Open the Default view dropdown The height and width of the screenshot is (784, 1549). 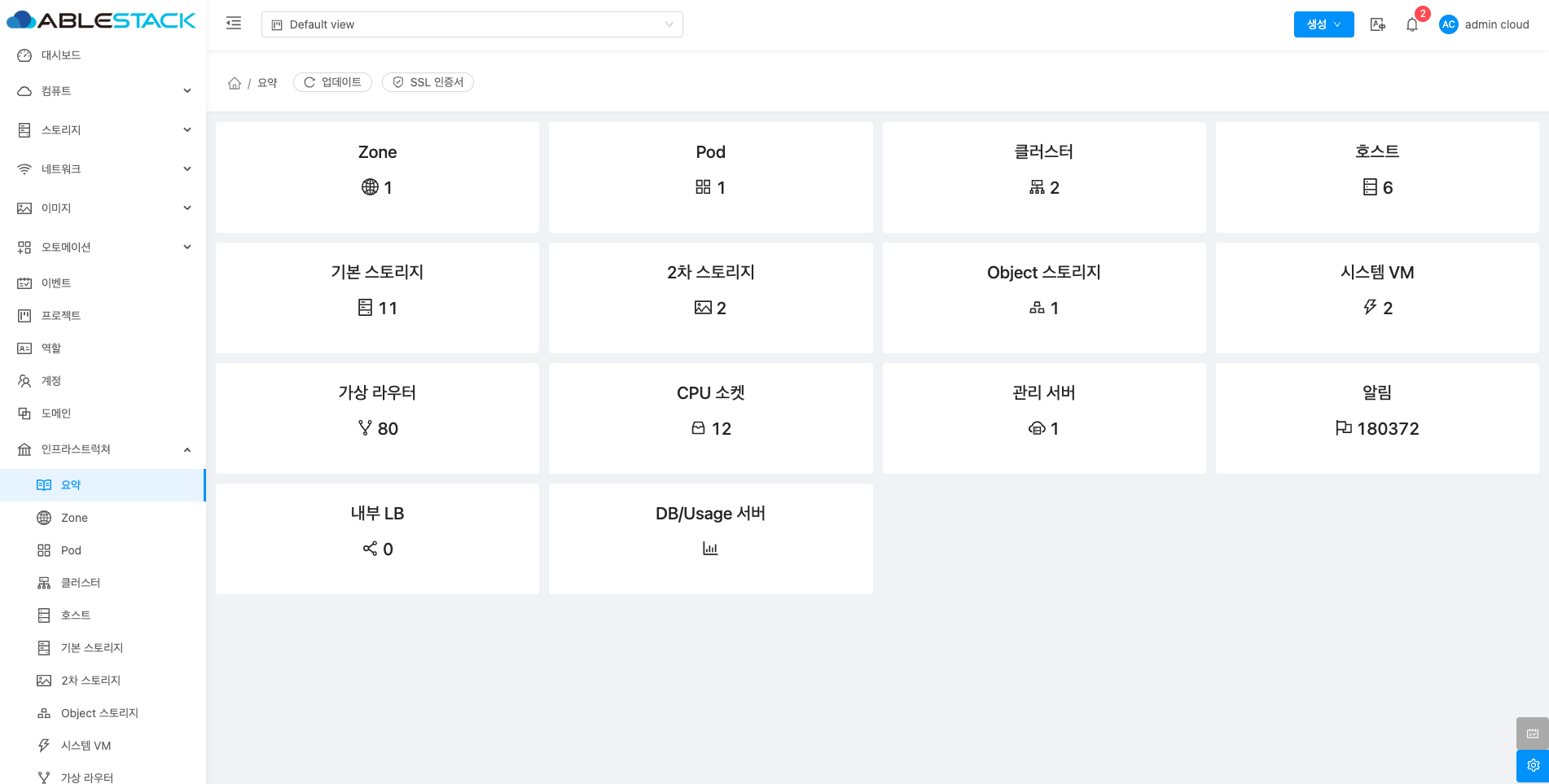[472, 24]
